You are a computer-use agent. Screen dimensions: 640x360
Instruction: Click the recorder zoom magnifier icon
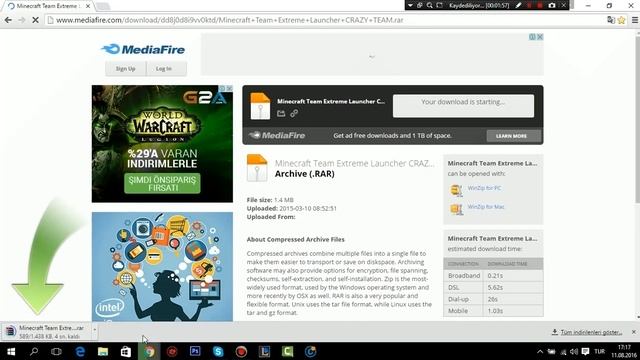[x=429, y=5]
